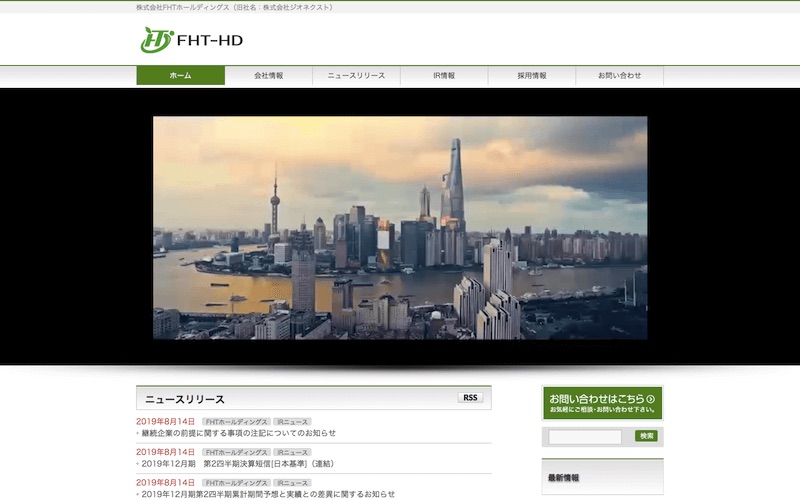
Task: Click the FHT-HD logo in the header
Action: coord(191,40)
